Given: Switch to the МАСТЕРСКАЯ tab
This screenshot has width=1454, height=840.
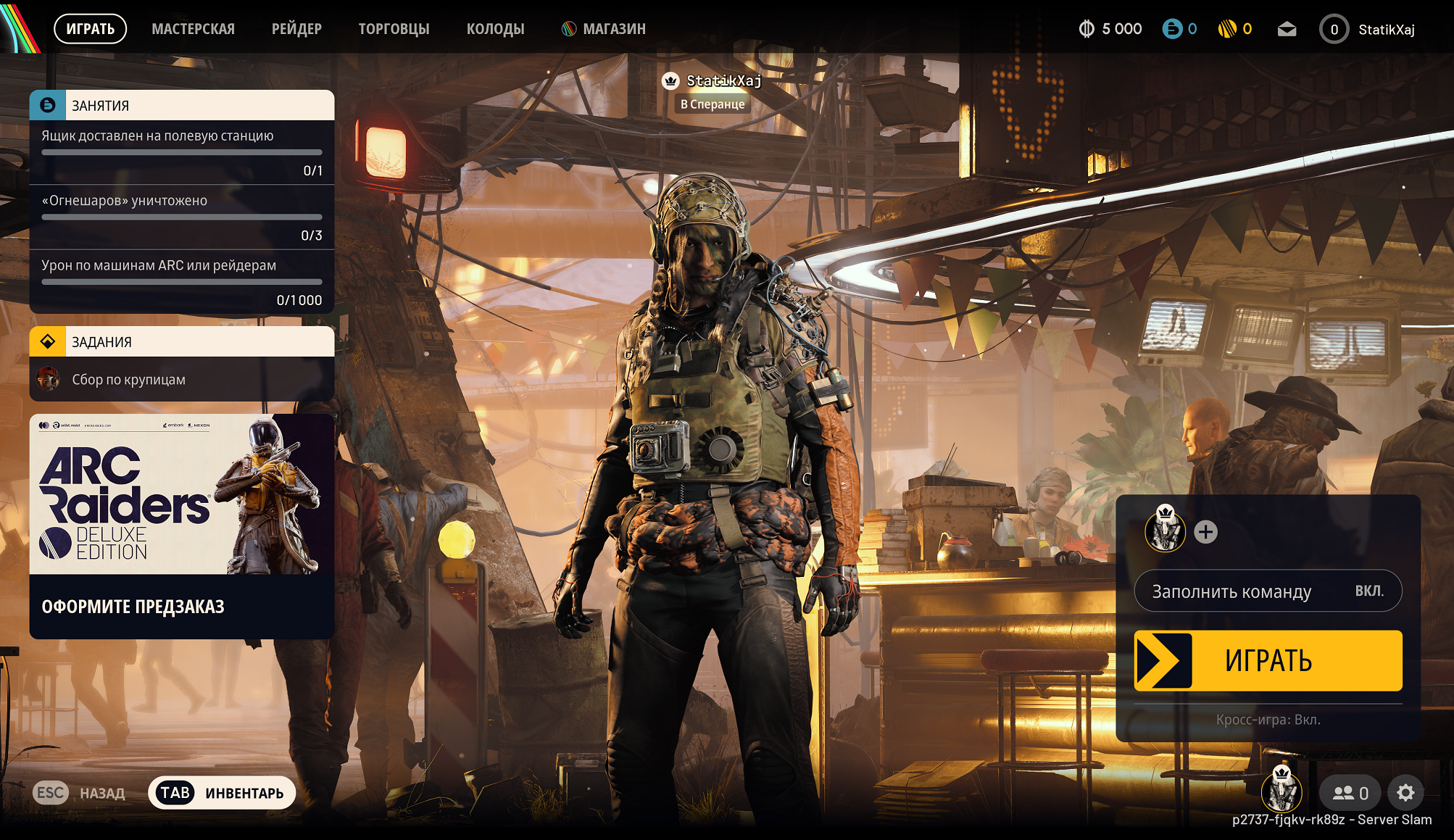Looking at the screenshot, I should pyautogui.click(x=193, y=29).
